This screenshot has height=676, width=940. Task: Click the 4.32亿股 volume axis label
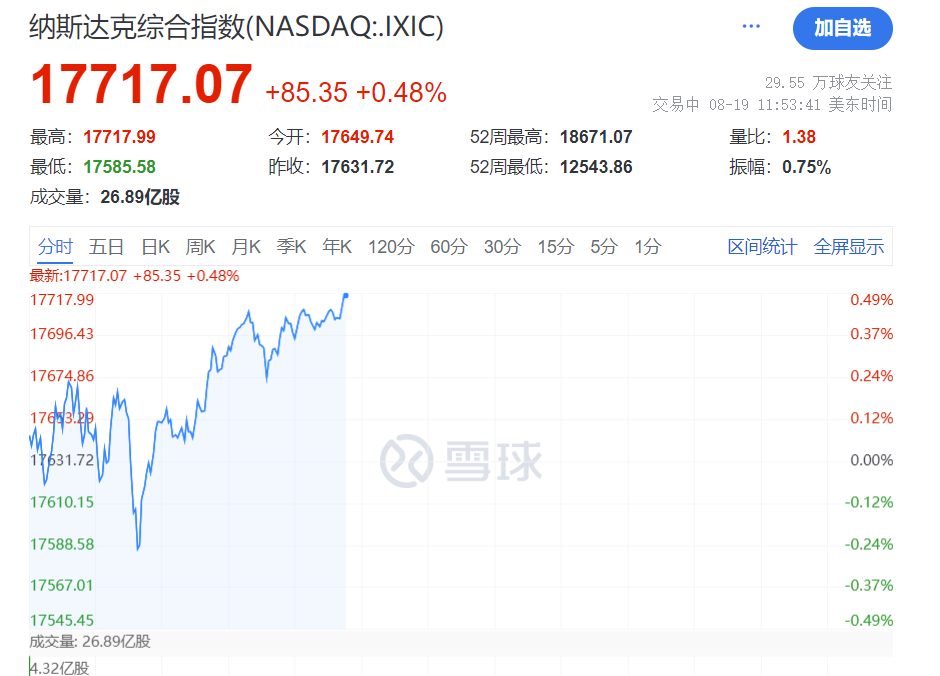pos(59,668)
